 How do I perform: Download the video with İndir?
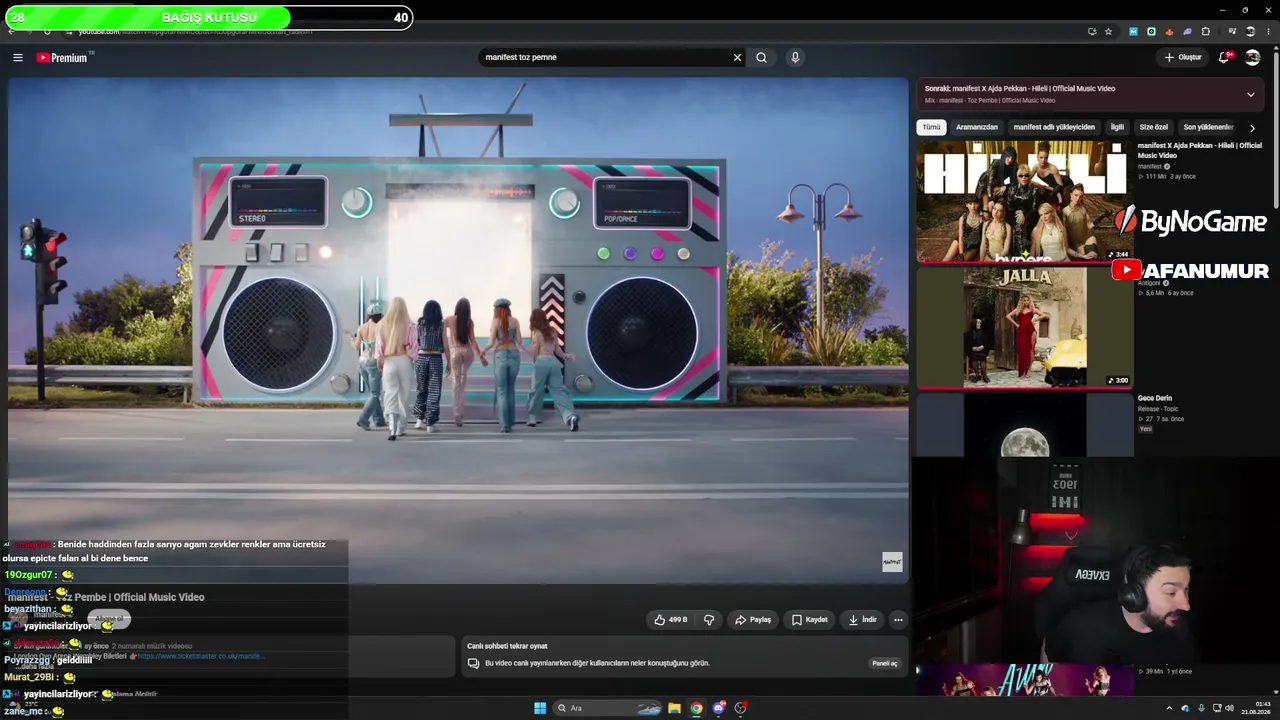point(862,620)
